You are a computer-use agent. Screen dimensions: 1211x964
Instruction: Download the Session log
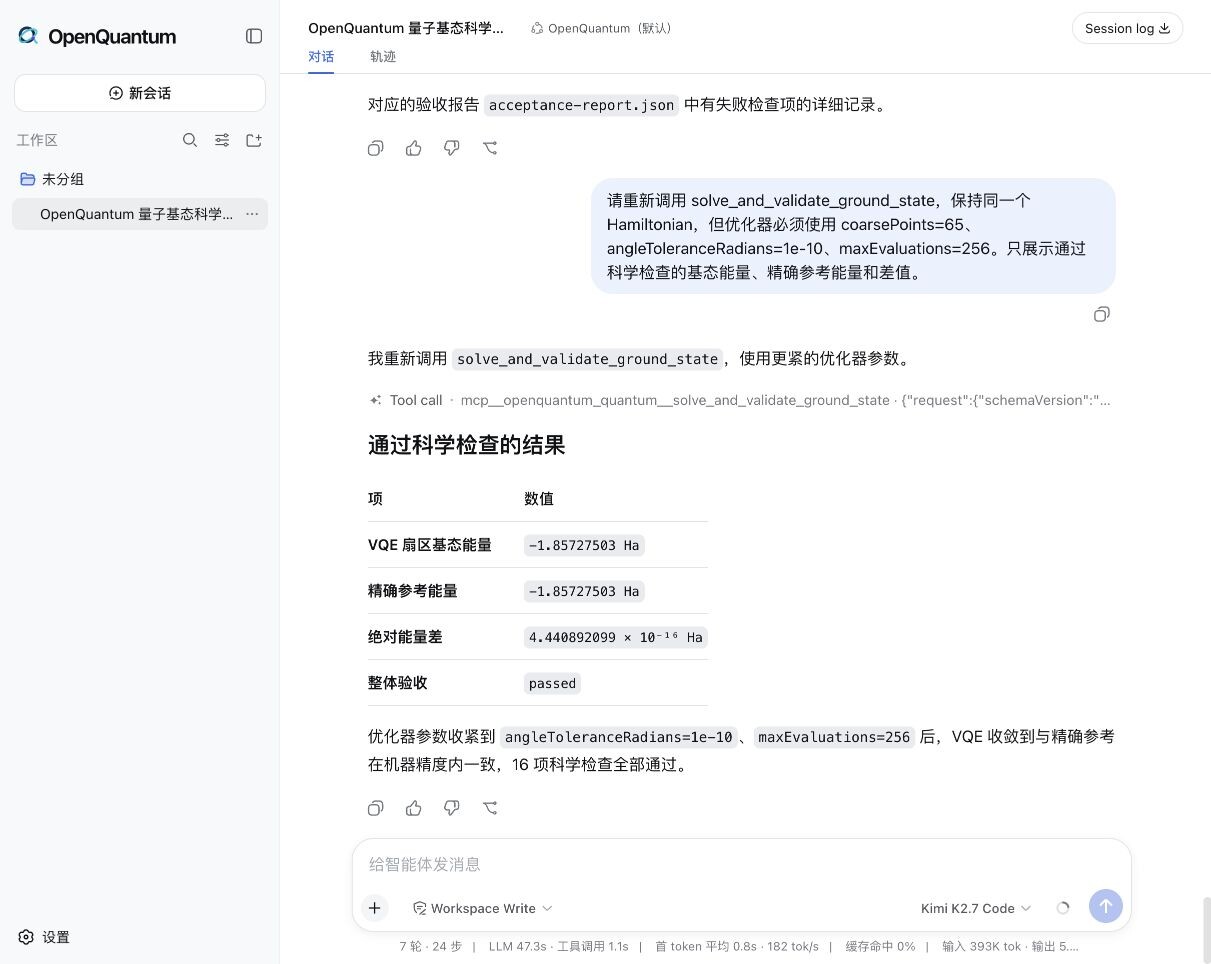pos(1127,28)
